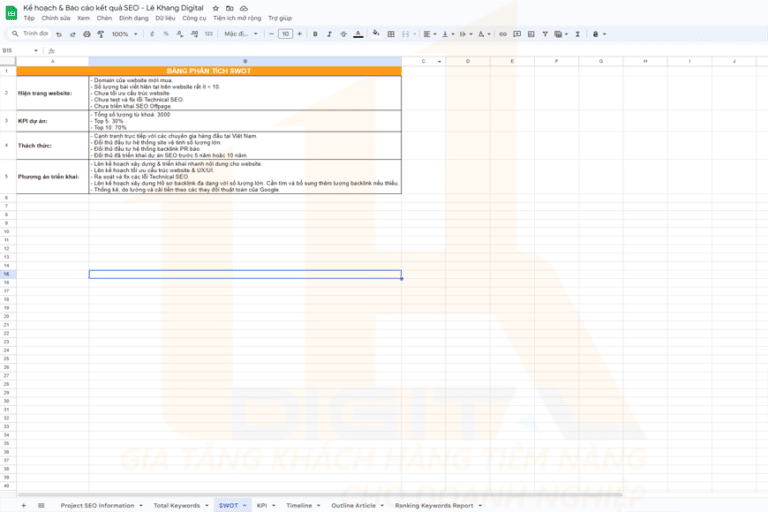768x512 pixels.
Task: Format selection as percent
Action: (166, 34)
